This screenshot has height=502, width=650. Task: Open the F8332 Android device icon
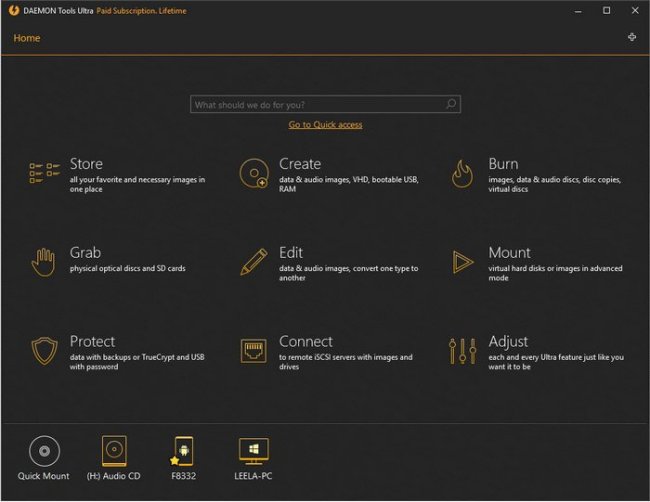tap(182, 451)
